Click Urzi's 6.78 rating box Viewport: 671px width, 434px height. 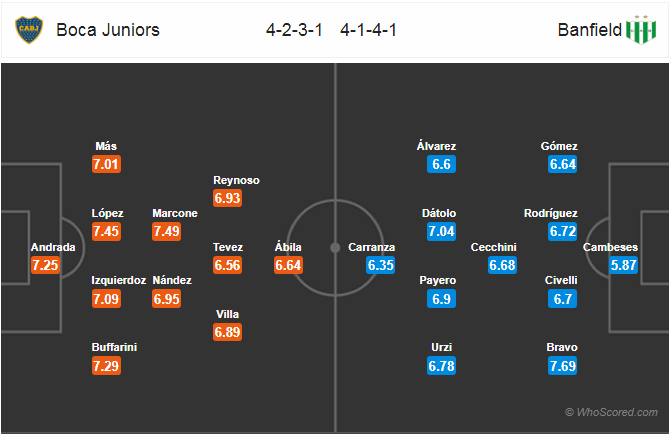point(441,366)
